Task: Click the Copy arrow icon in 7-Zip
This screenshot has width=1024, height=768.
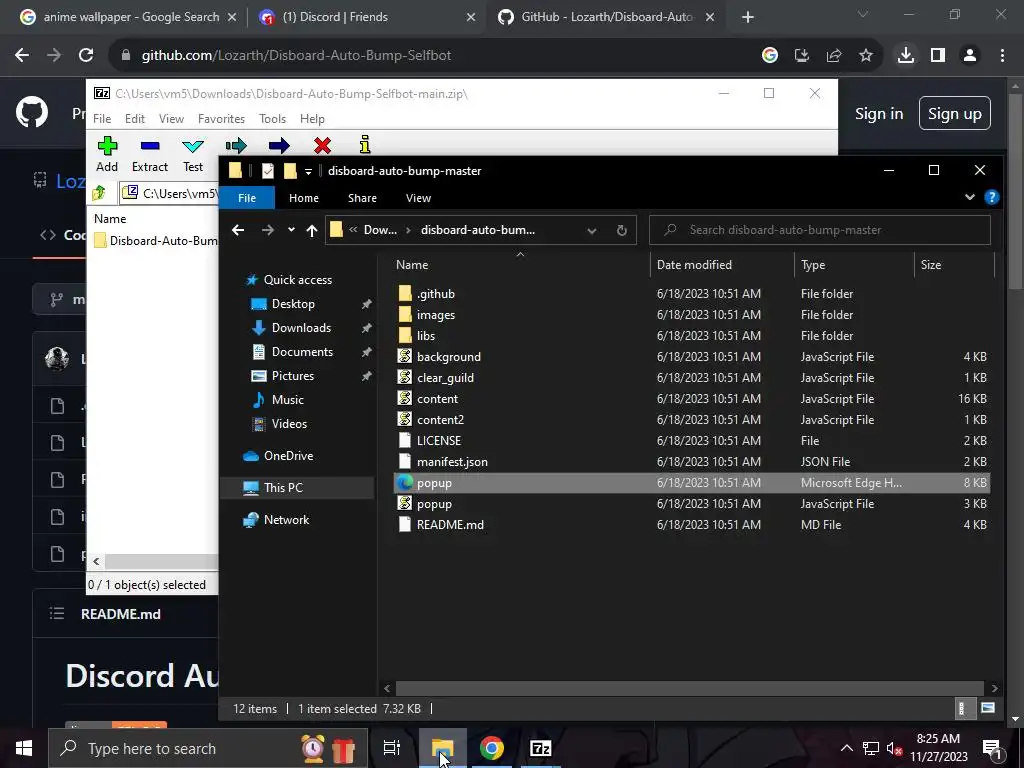Action: [x=236, y=145]
